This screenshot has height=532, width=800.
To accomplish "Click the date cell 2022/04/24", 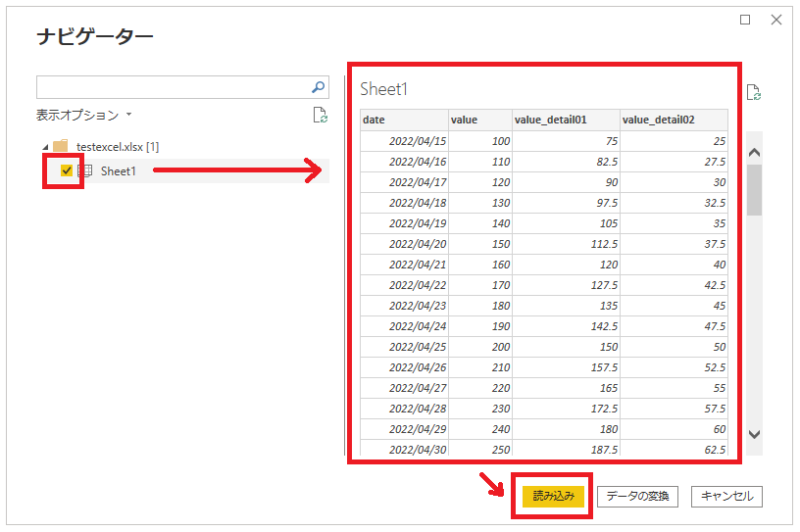I will click(x=404, y=326).
